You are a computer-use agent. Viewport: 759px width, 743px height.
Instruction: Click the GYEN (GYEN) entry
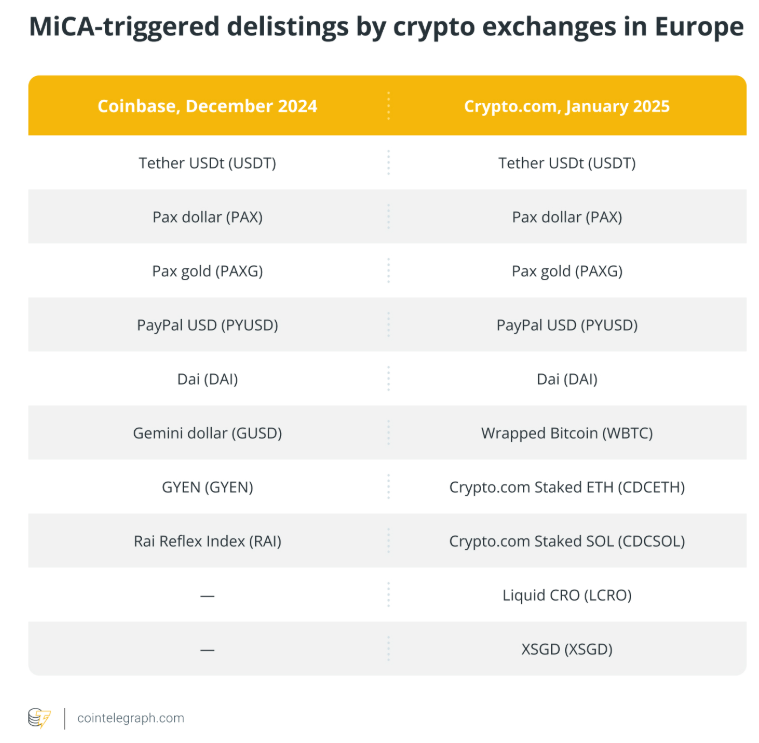click(x=207, y=487)
